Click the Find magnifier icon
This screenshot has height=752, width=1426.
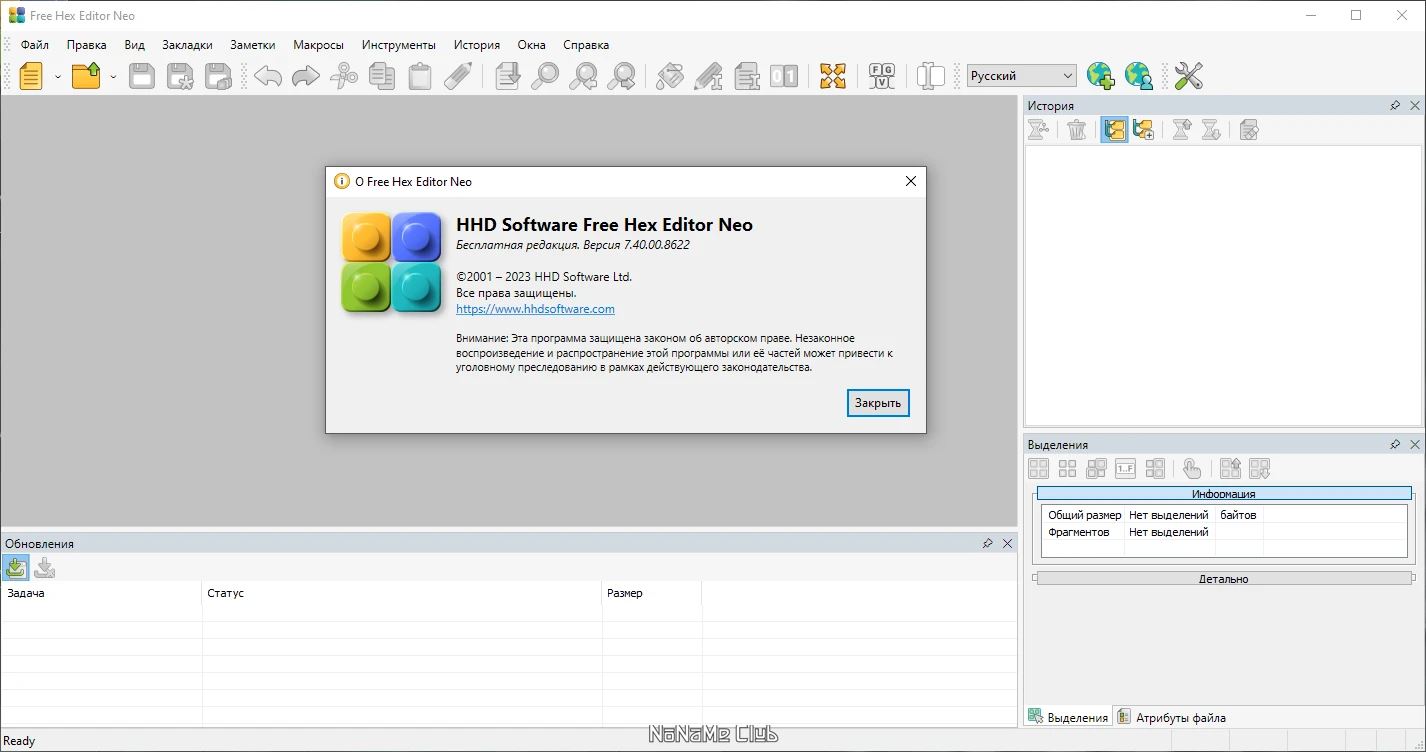tap(544, 76)
